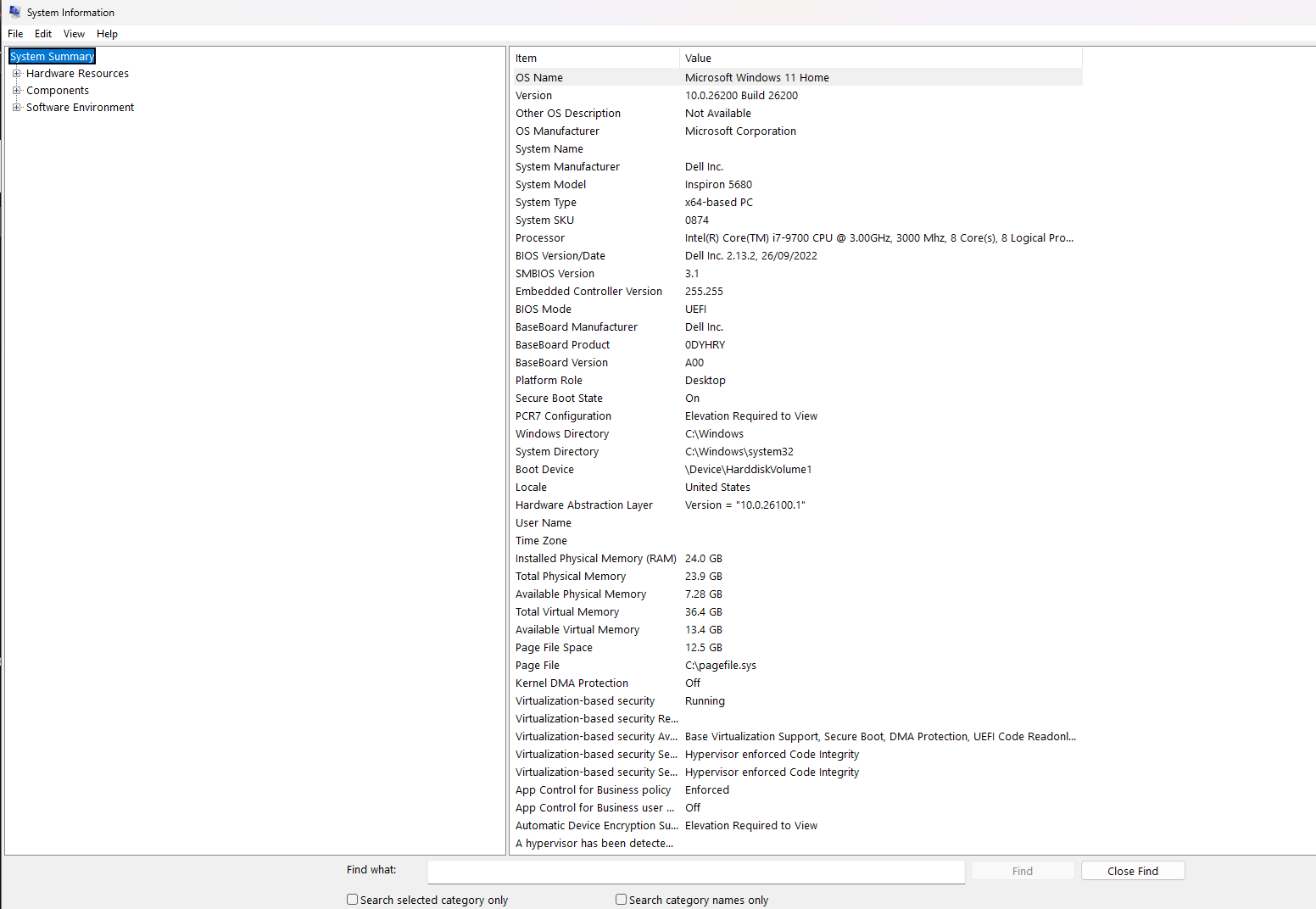This screenshot has height=909, width=1316.
Task: Open the View menu
Action: 74,34
